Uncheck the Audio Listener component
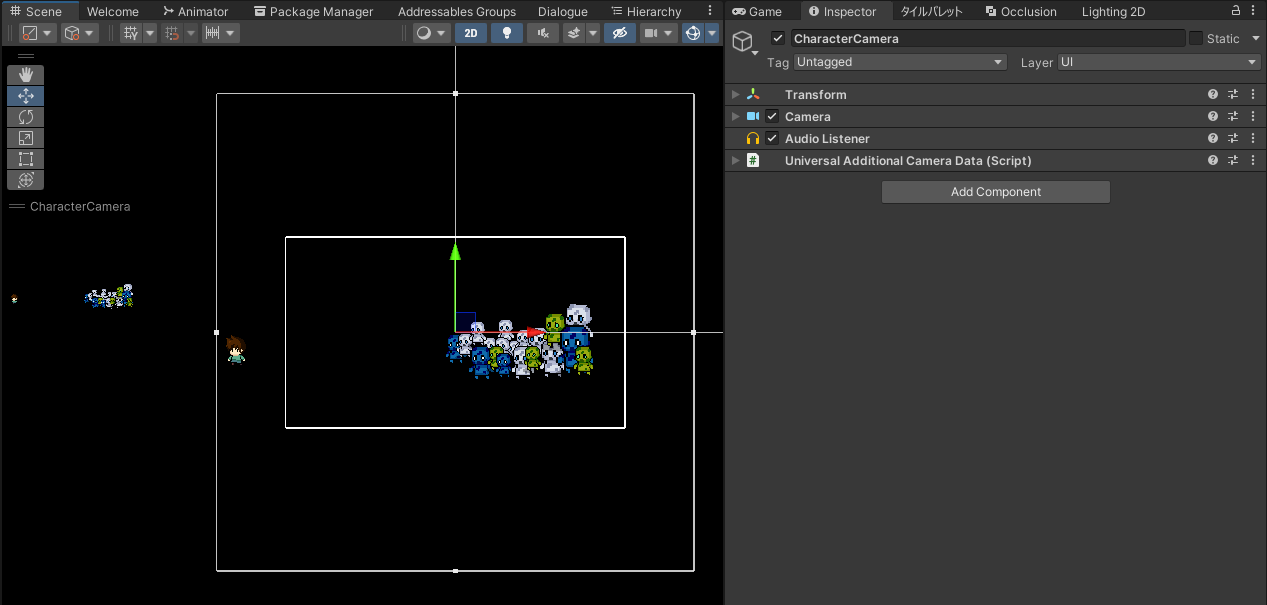The height and width of the screenshot is (605, 1267). [x=772, y=138]
